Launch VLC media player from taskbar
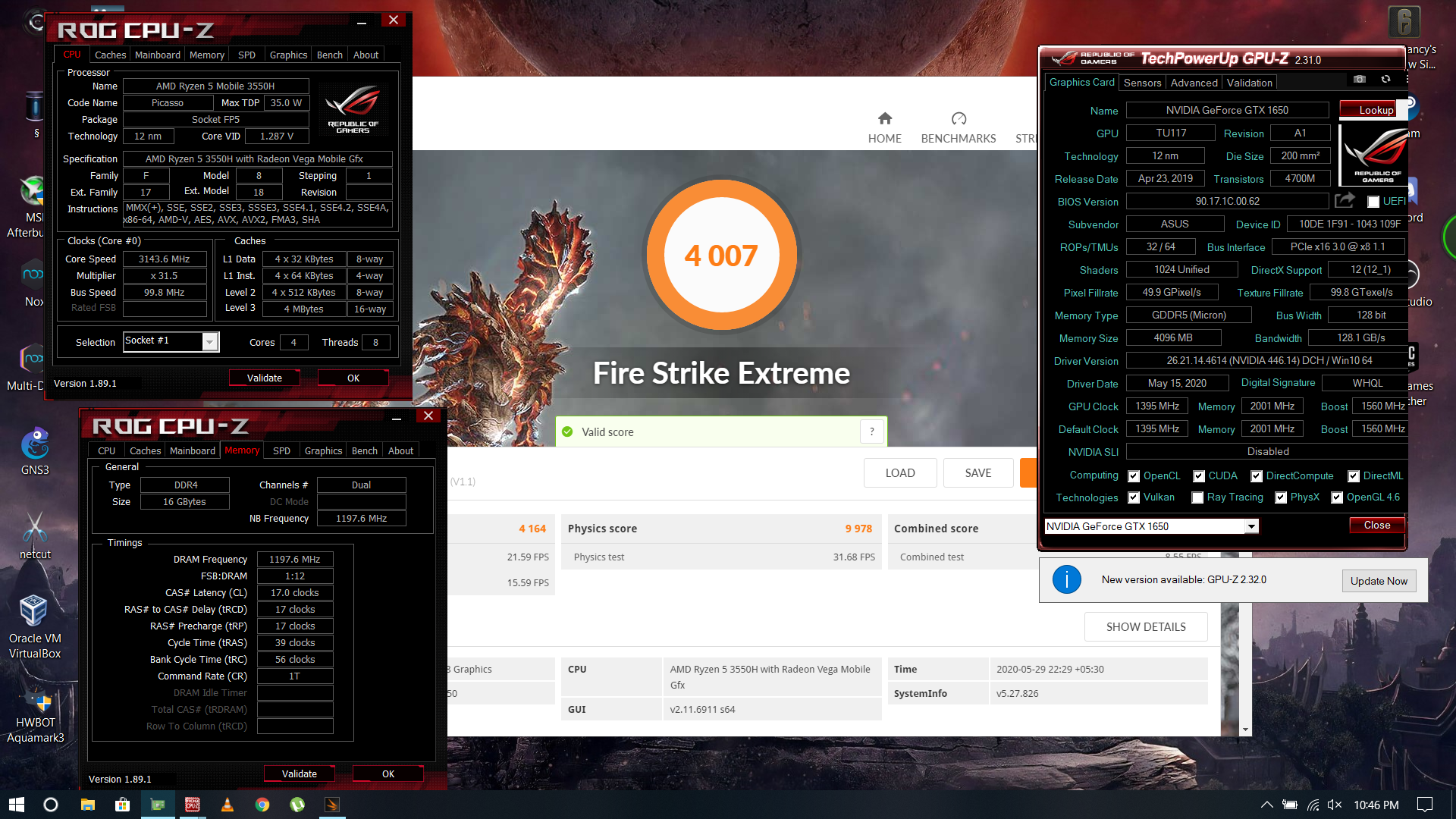Screen dimensions: 1456x819 pyautogui.click(x=227, y=805)
